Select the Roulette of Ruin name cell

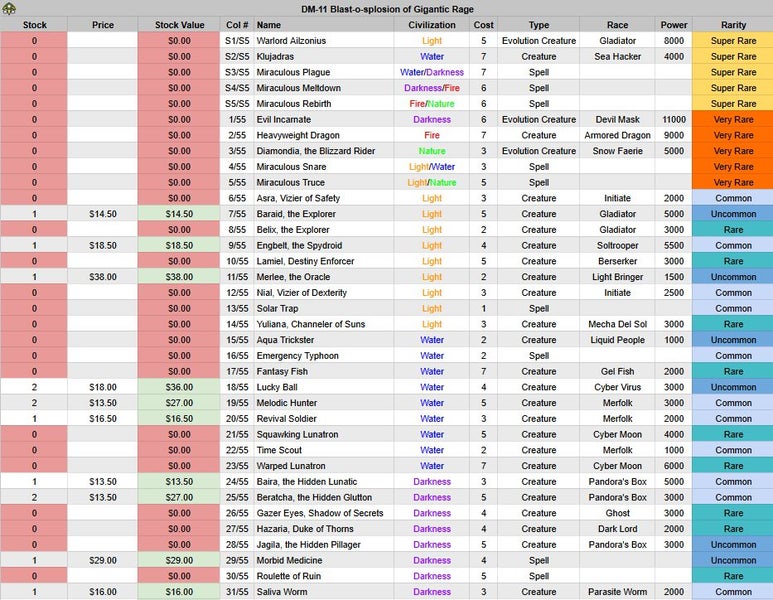[324, 576]
